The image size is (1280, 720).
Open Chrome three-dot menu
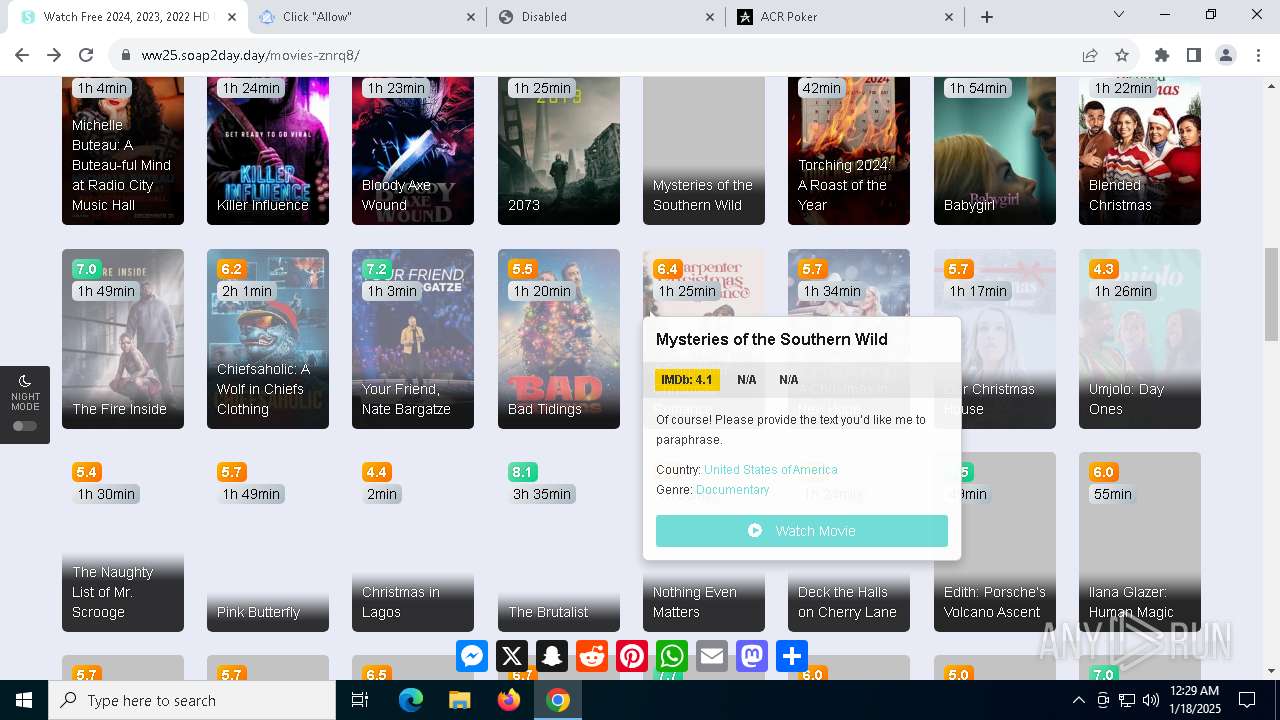pos(1258,55)
